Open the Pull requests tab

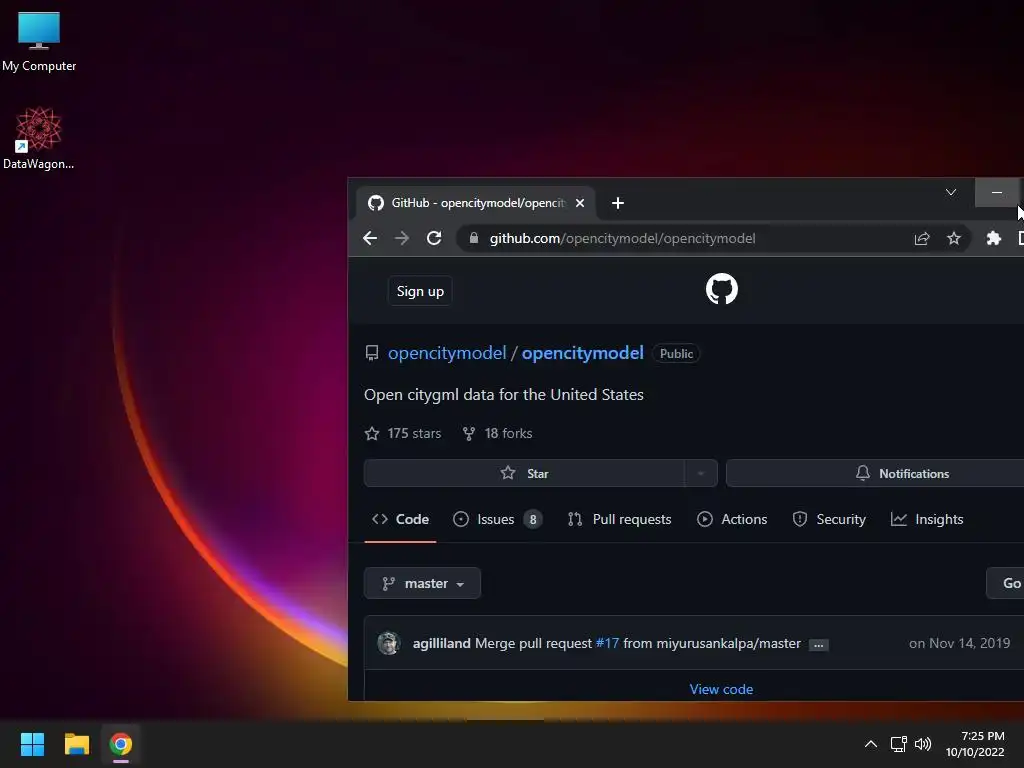(x=619, y=519)
